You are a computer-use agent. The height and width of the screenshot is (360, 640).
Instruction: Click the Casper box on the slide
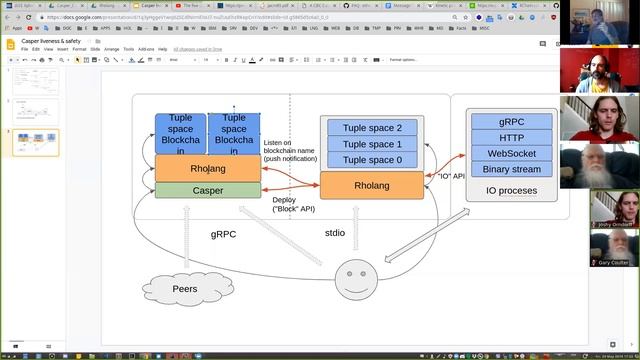tap(208, 191)
